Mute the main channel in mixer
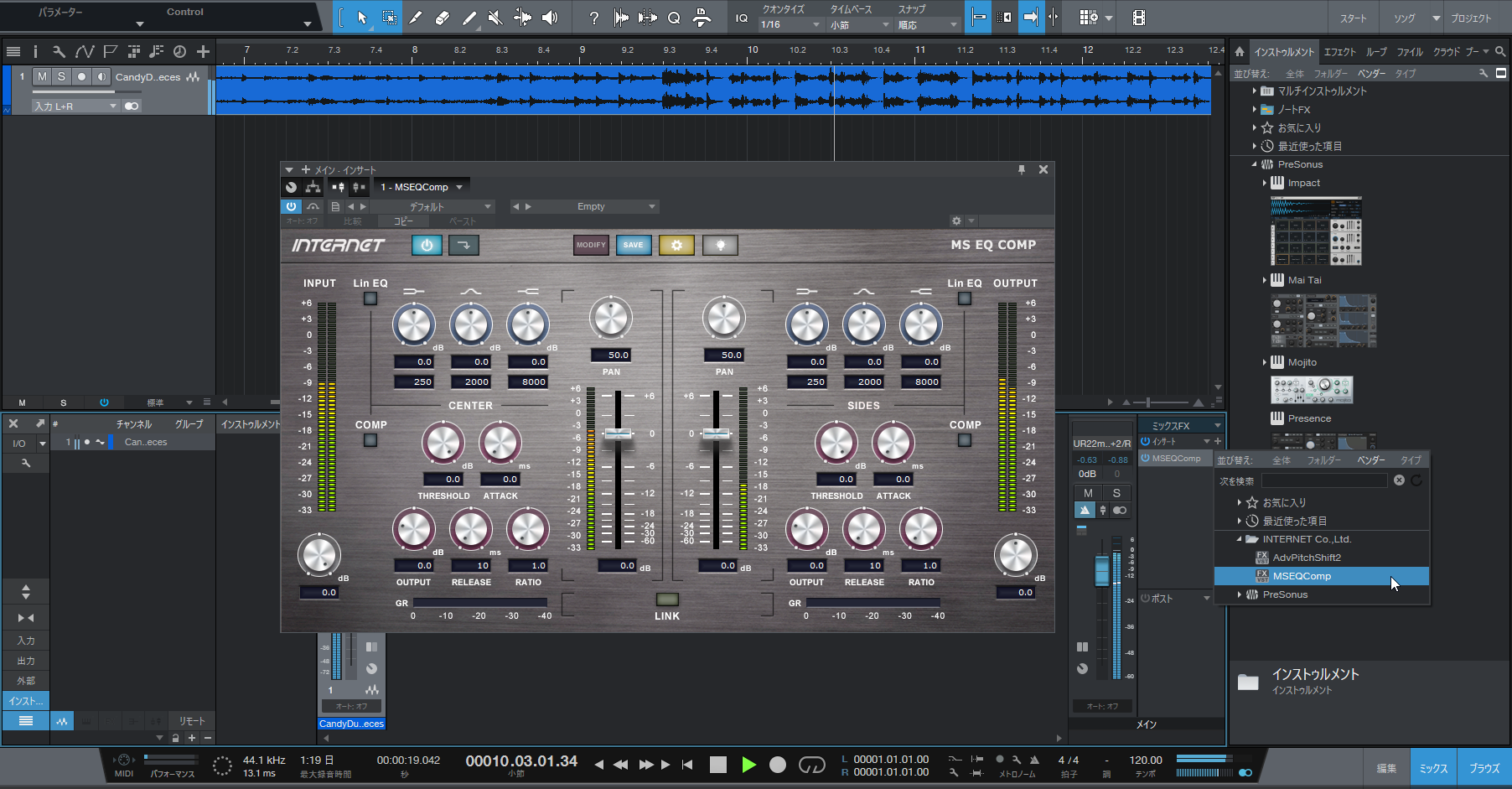The height and width of the screenshot is (789, 1512). pyautogui.click(x=1088, y=493)
